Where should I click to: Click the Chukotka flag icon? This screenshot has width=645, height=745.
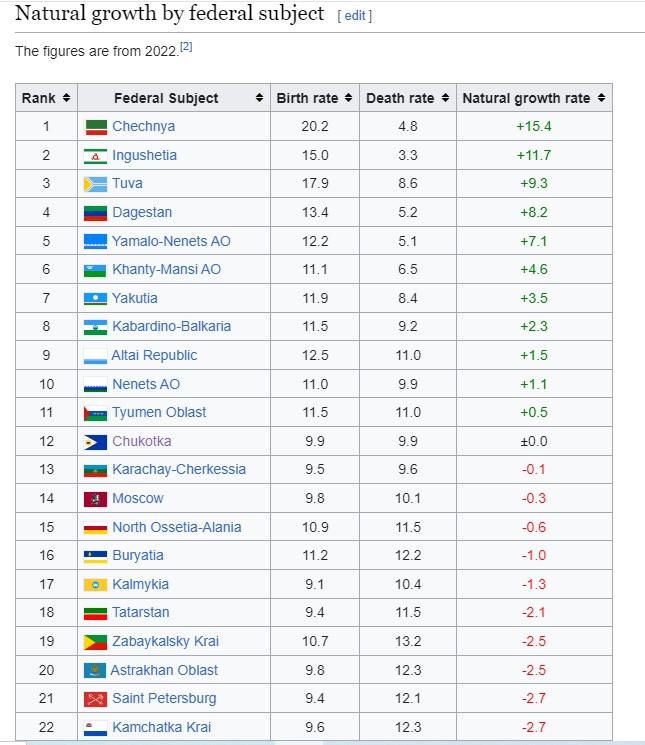(96, 442)
